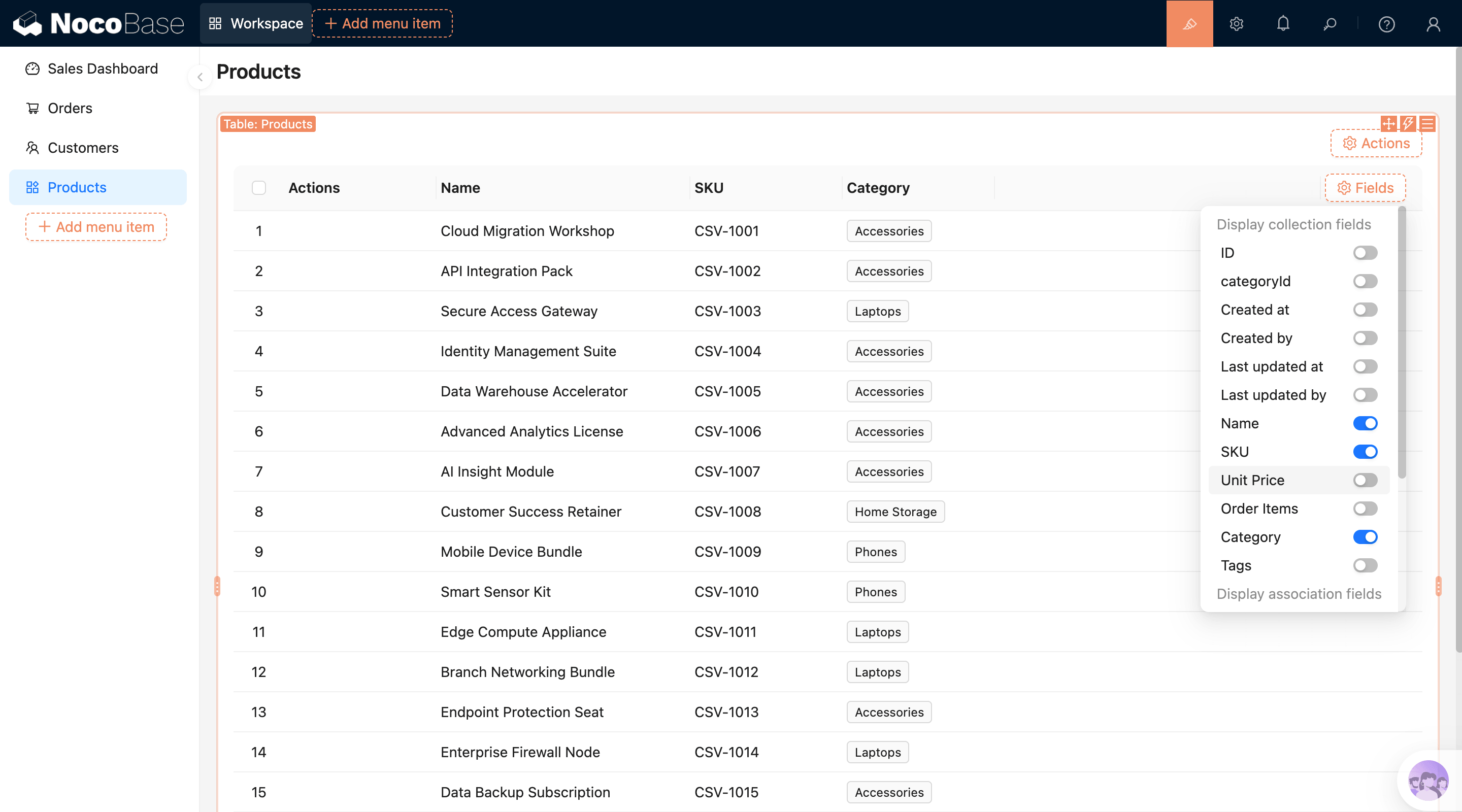Click Add menu item in sidebar
Viewport: 1462px width, 812px height.
click(x=96, y=227)
